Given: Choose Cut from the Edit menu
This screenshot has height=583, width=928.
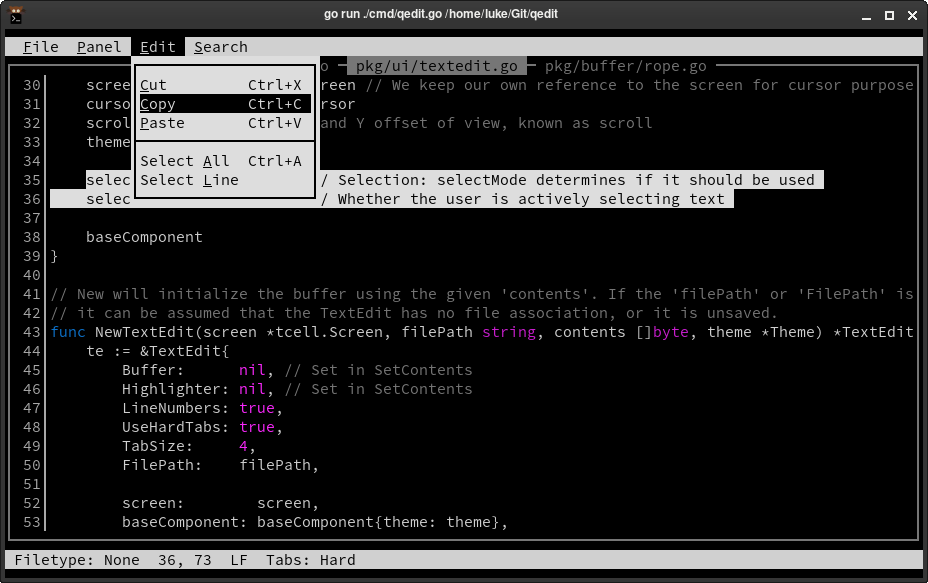Looking at the screenshot, I should pos(225,85).
